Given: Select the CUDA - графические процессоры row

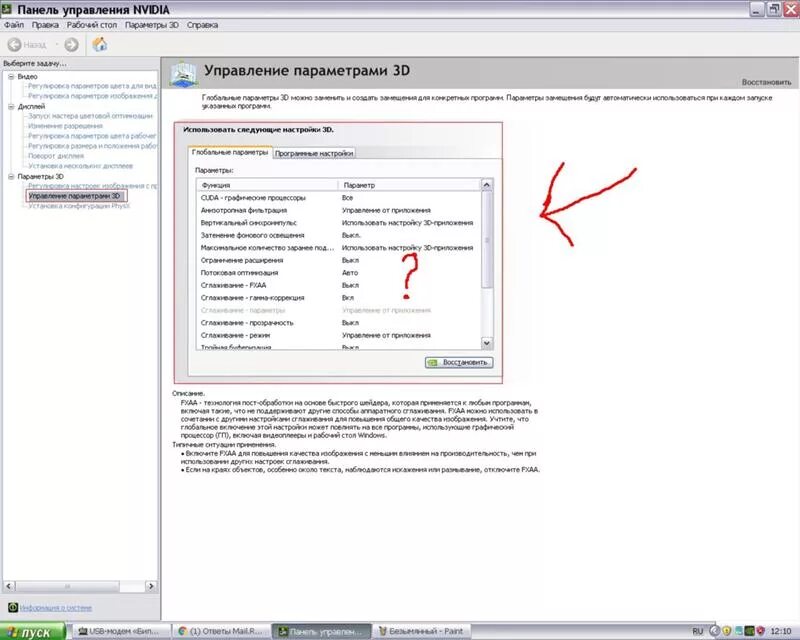Looking at the screenshot, I should [x=339, y=198].
